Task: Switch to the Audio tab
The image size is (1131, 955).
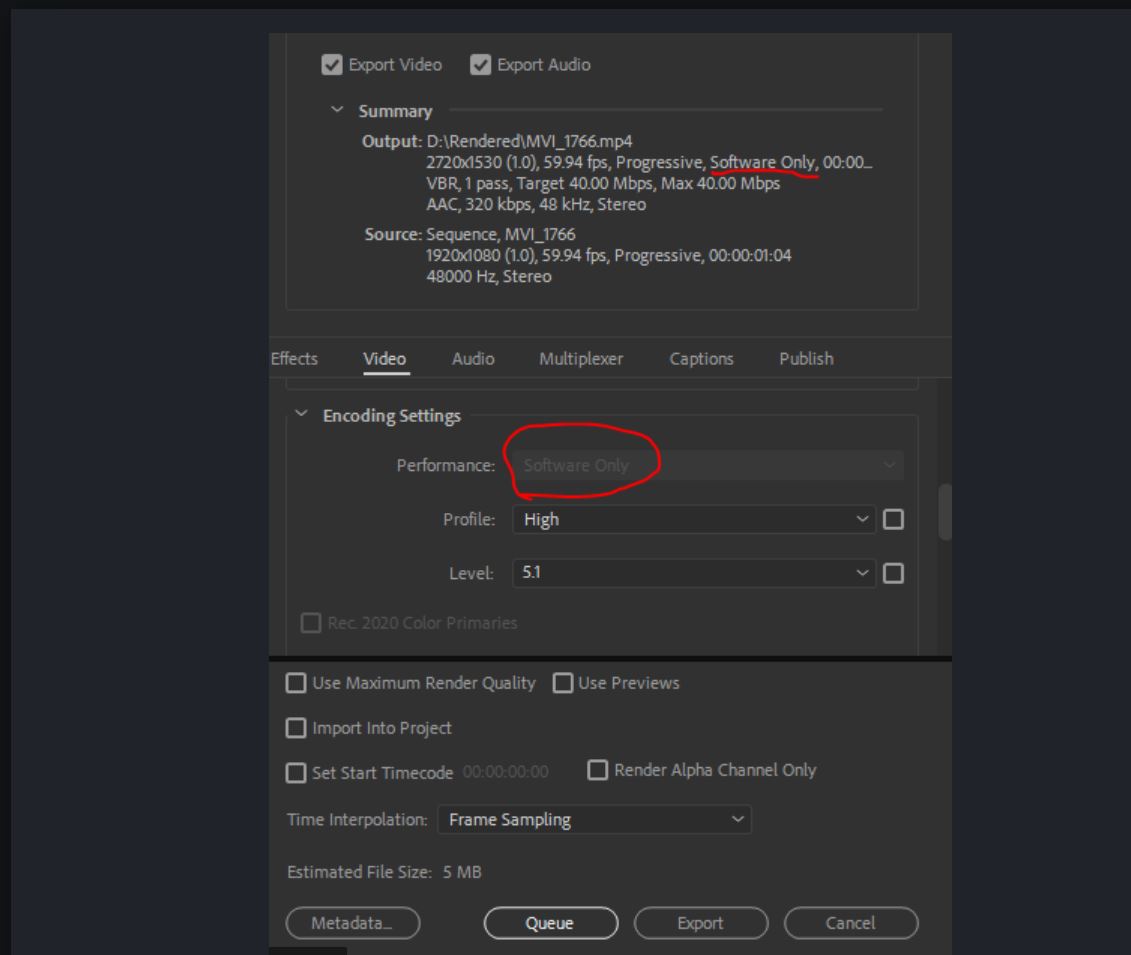Action: [x=472, y=358]
